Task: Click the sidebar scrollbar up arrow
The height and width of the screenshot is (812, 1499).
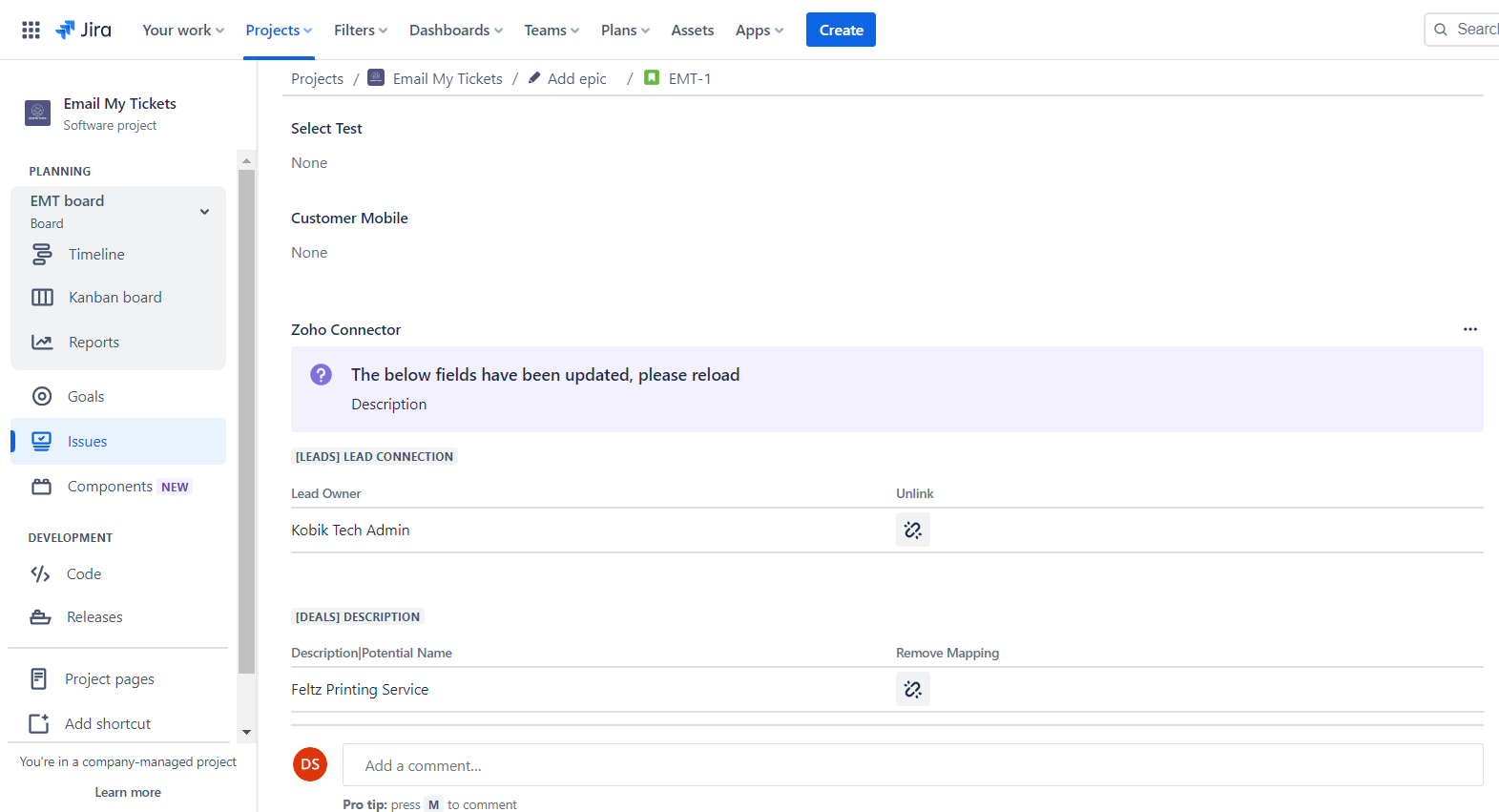Action: (246, 160)
